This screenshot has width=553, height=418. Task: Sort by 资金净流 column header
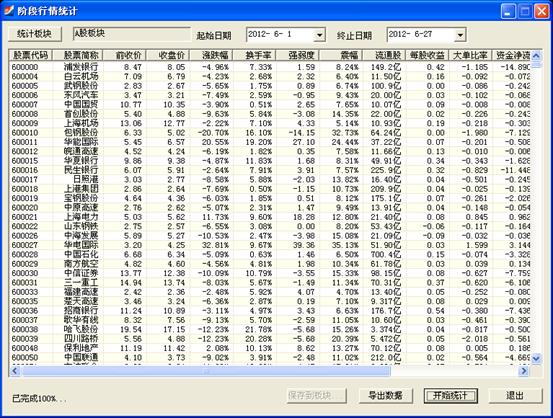pos(511,55)
